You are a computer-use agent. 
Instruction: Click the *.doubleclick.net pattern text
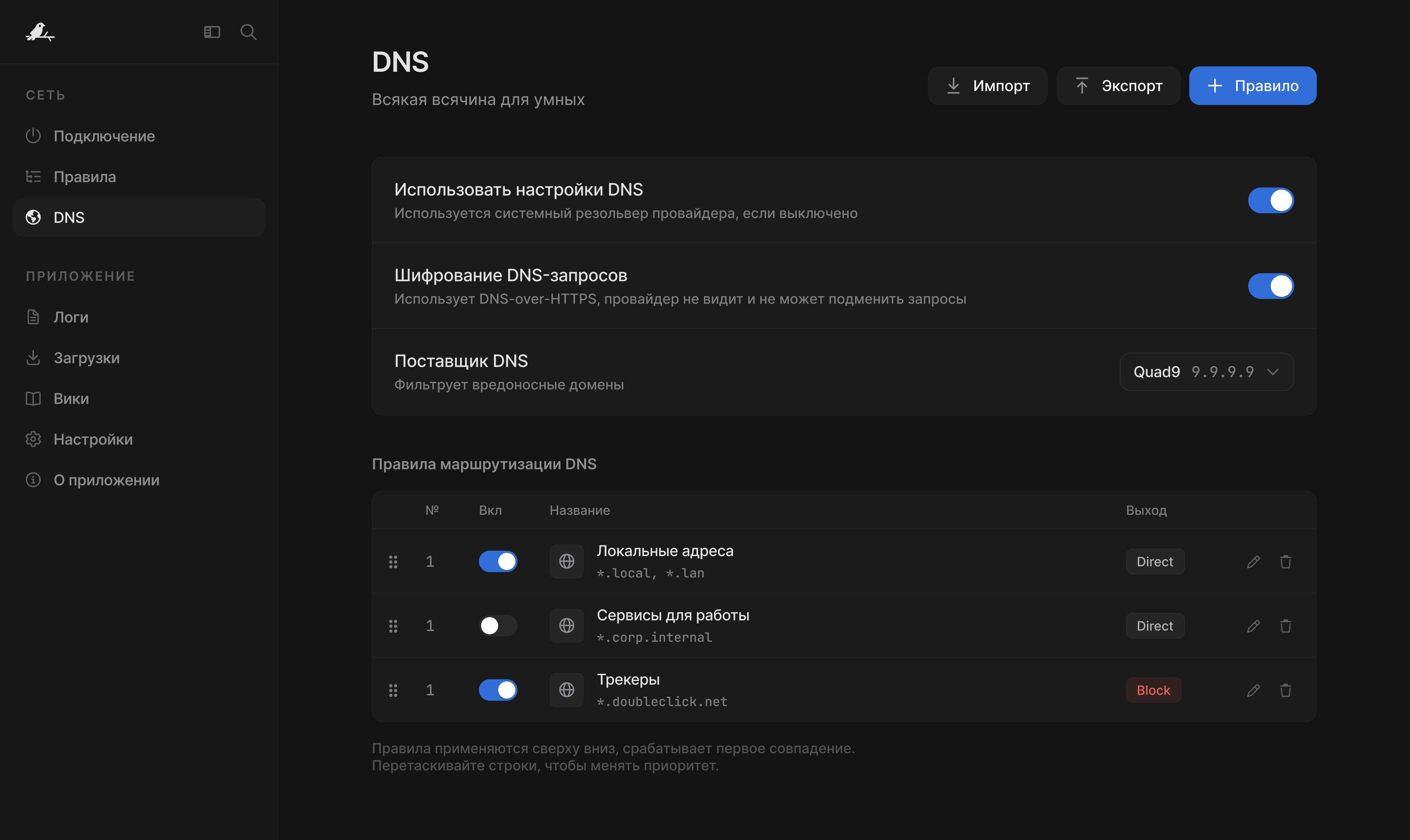tap(662, 702)
